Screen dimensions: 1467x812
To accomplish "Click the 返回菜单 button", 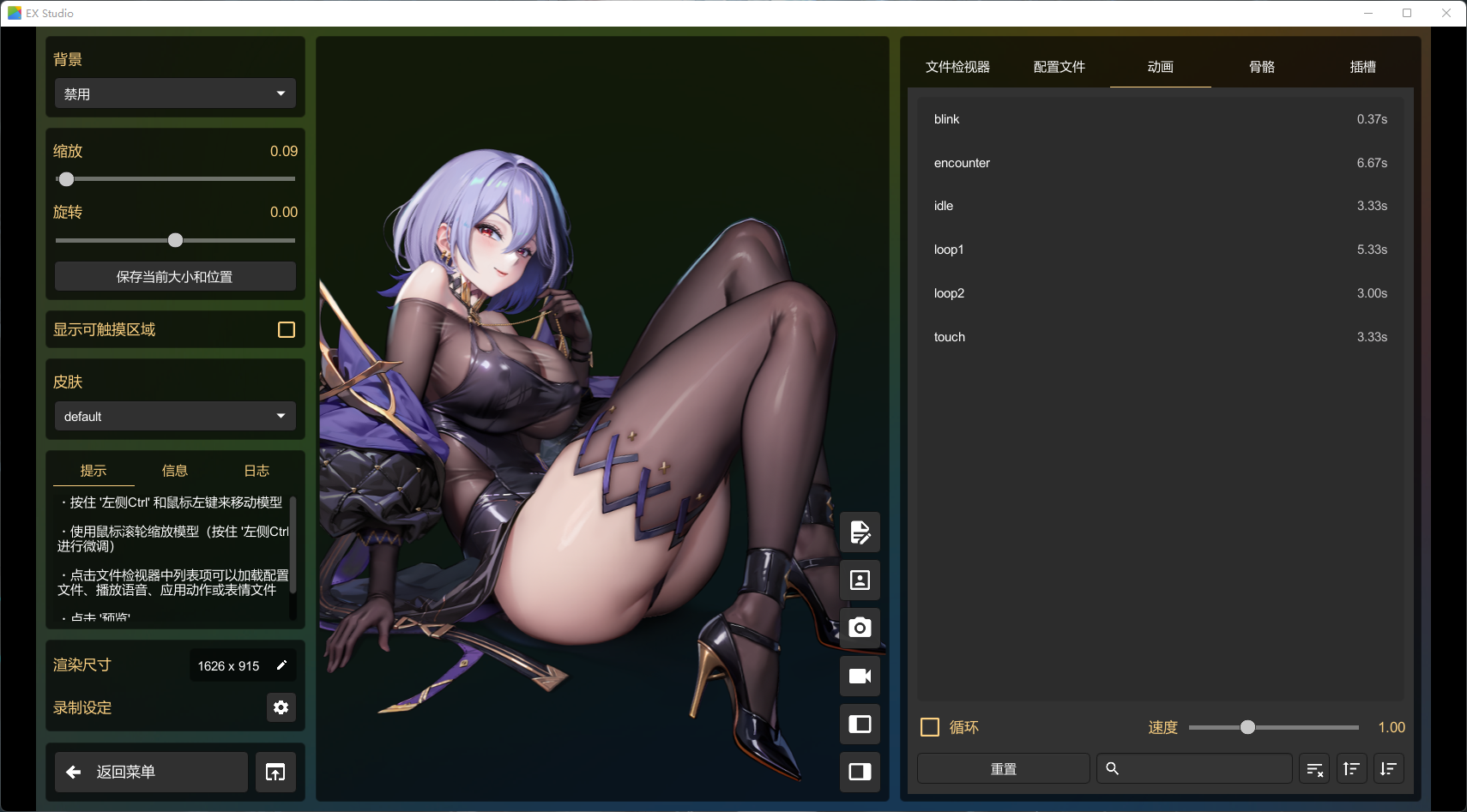I will 151,773.
